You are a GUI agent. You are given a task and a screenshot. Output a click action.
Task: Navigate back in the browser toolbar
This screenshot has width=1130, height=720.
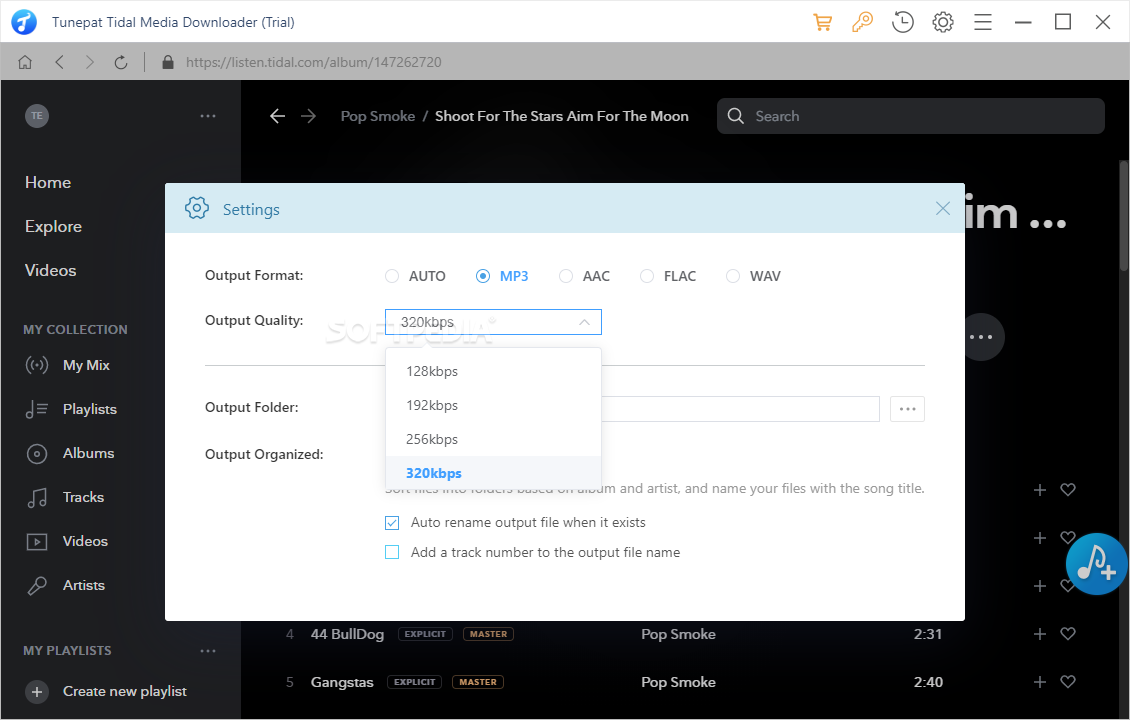click(60, 62)
